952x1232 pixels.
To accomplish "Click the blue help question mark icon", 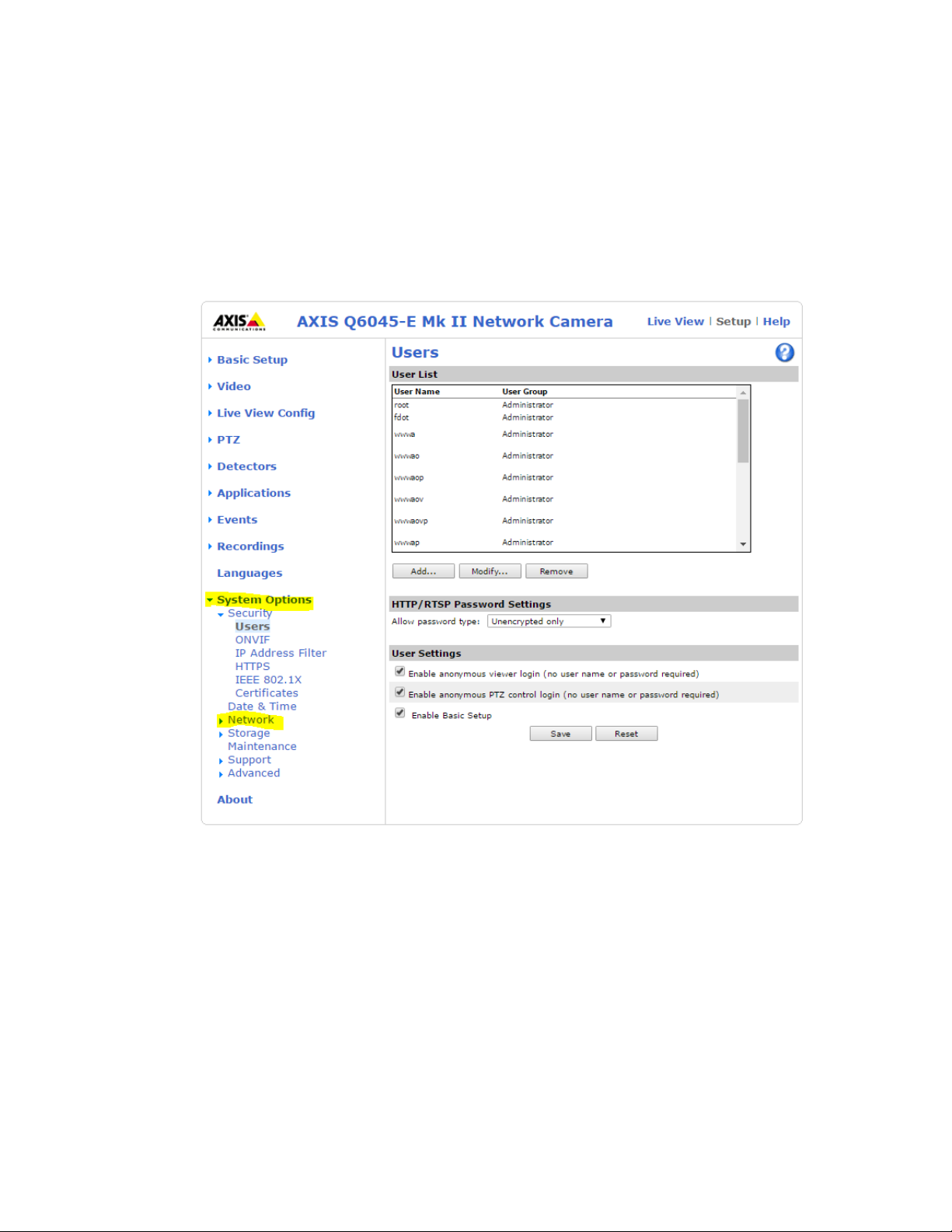I will pyautogui.click(x=784, y=353).
